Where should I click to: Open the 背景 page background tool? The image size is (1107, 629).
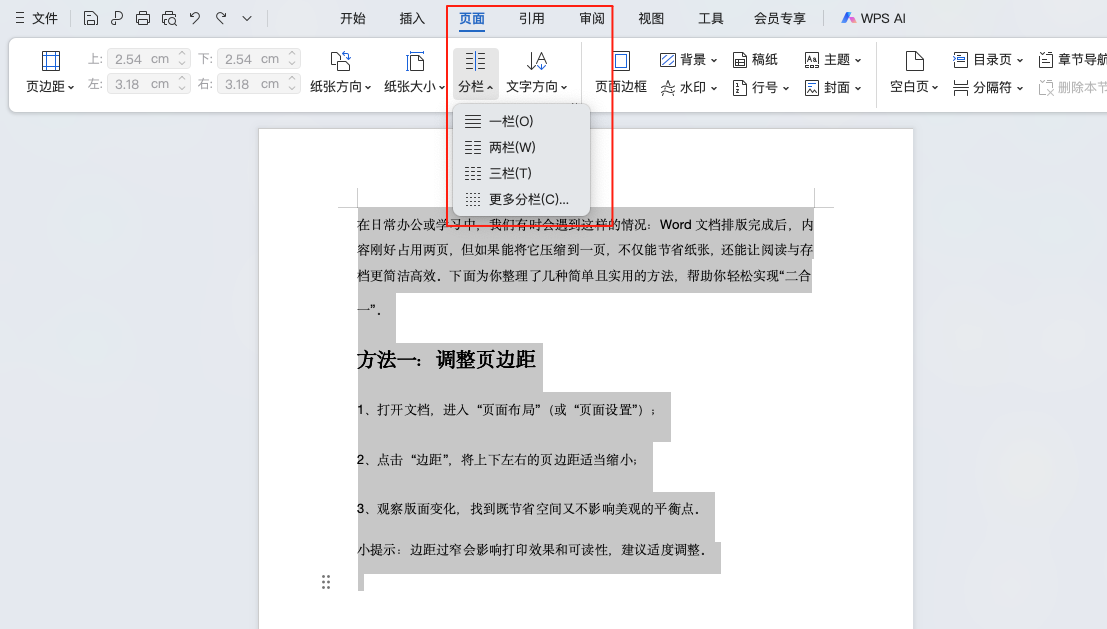[690, 58]
